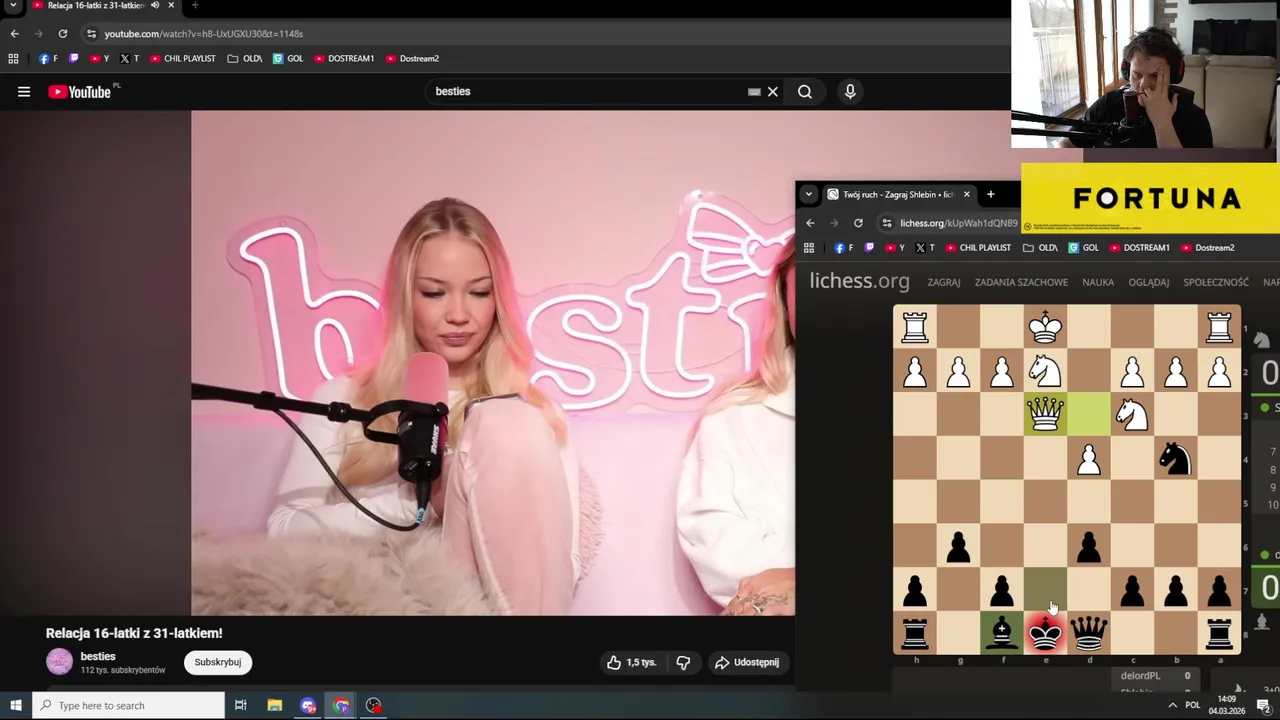Screen dimensions: 1280x720
Task: Show hidden system tray icons
Action: (1172, 706)
